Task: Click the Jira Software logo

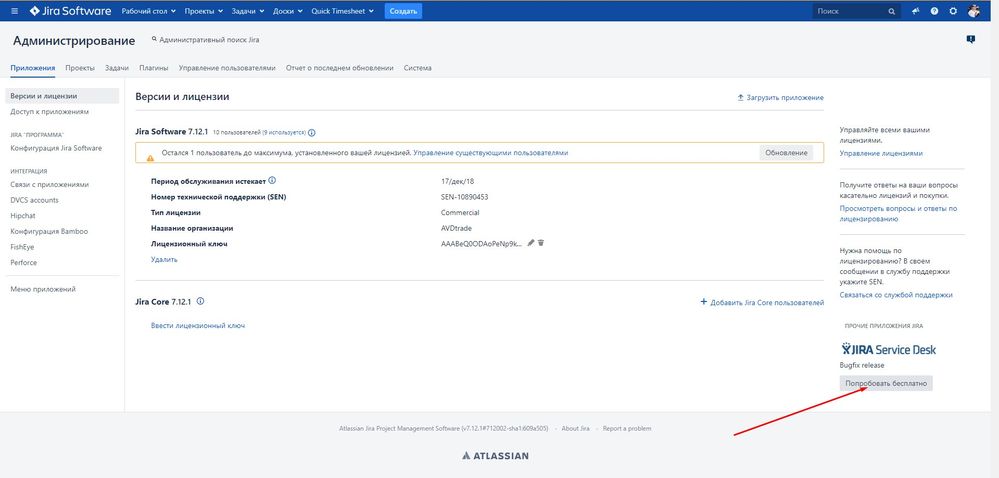Action: pos(70,11)
